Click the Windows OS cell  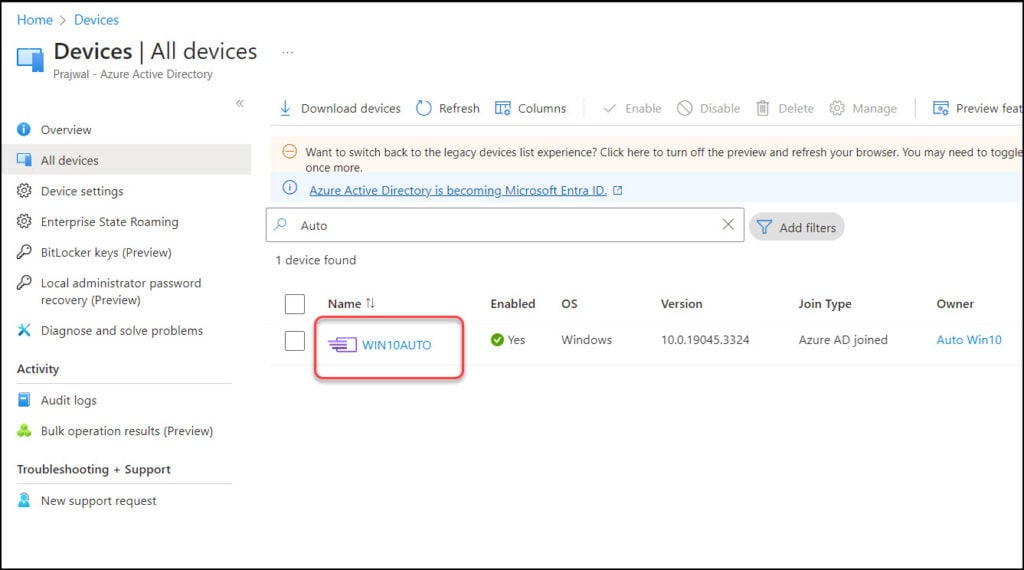point(586,340)
